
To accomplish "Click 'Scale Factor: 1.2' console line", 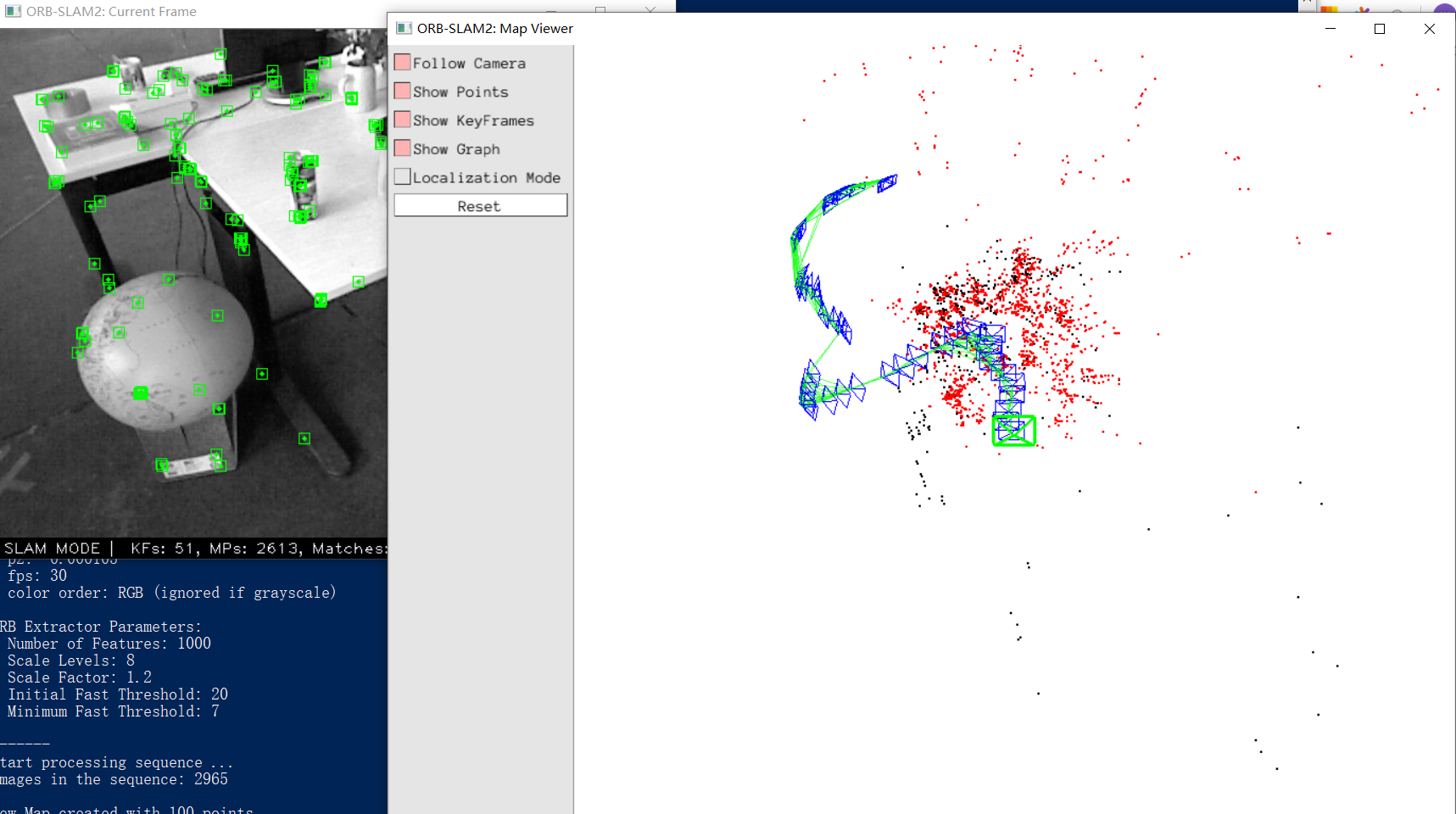I will click(80, 677).
